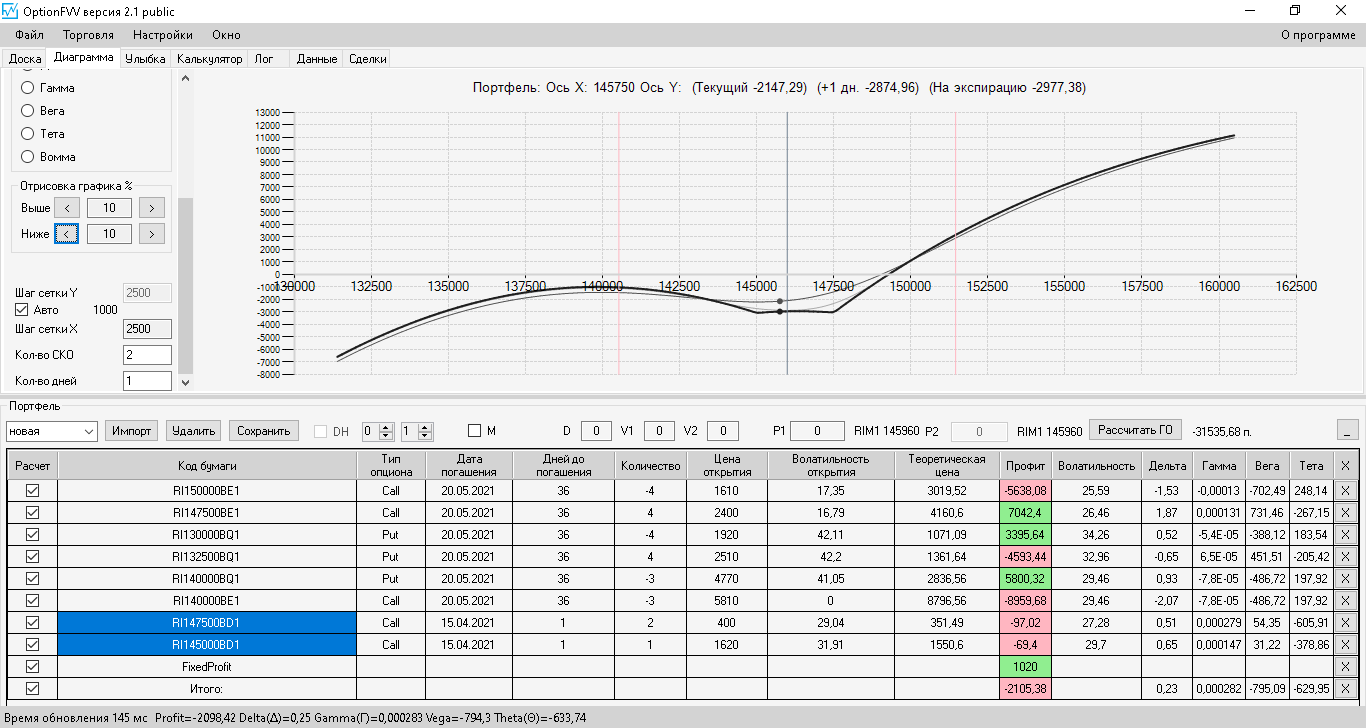Click the X header icon in table
The image size is (1366, 728).
tap(1345, 466)
